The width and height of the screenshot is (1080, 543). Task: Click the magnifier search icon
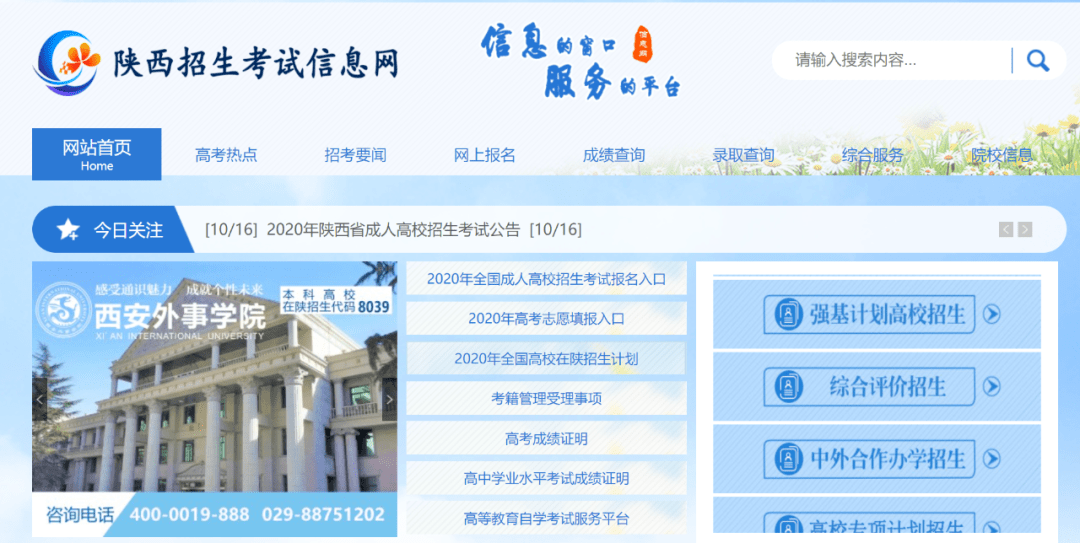coord(1037,61)
